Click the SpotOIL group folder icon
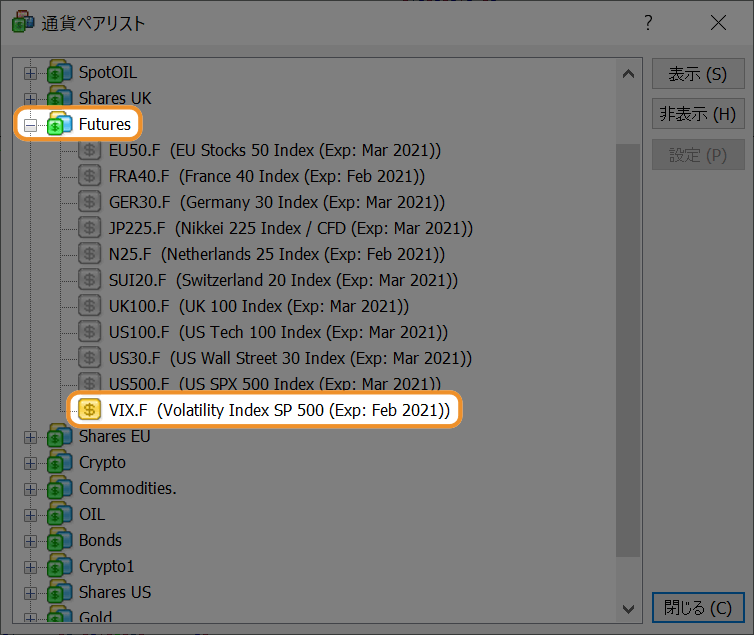754x635 pixels. coord(60,72)
